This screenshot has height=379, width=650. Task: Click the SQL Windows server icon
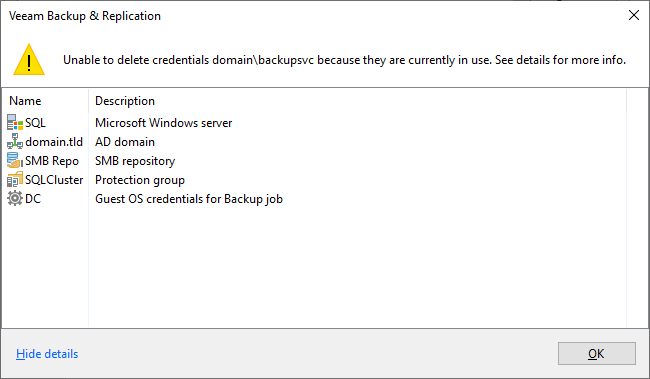pyautogui.click(x=15, y=123)
